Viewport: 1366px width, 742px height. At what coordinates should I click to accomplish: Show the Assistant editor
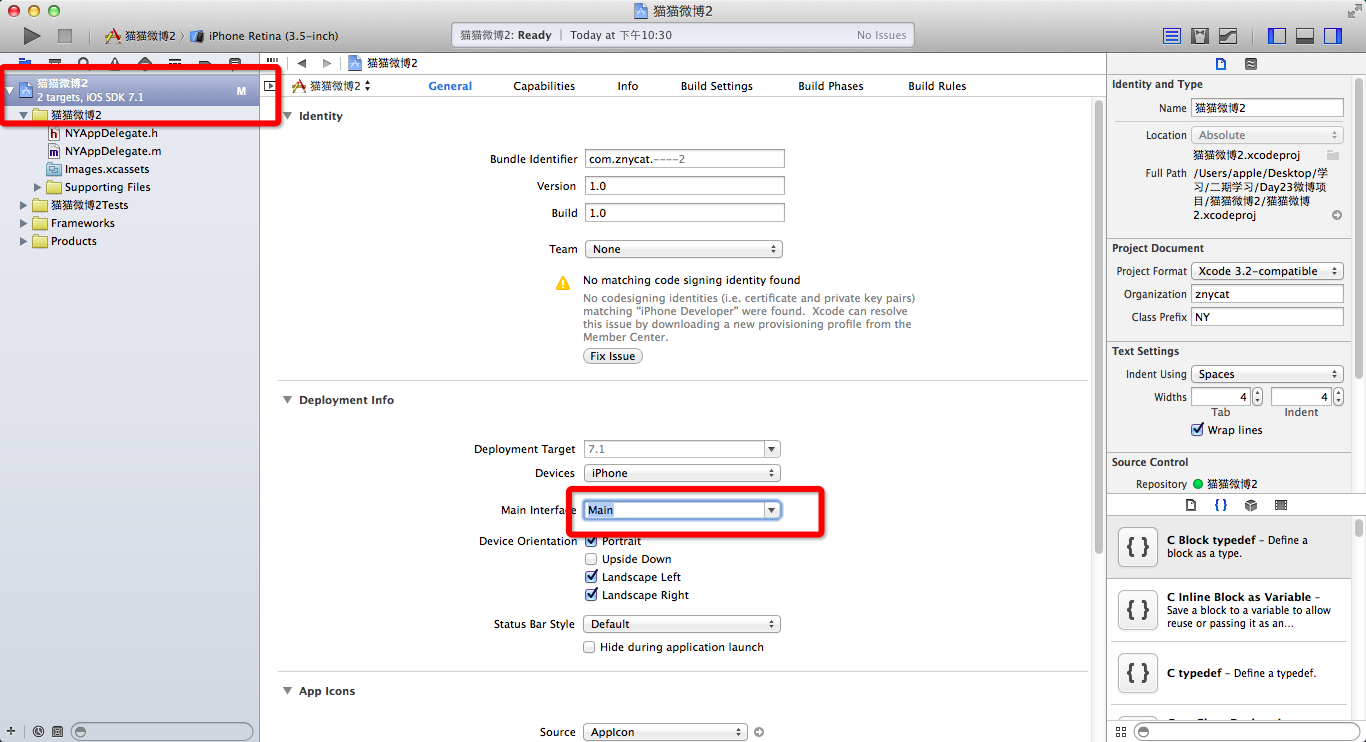point(1200,36)
